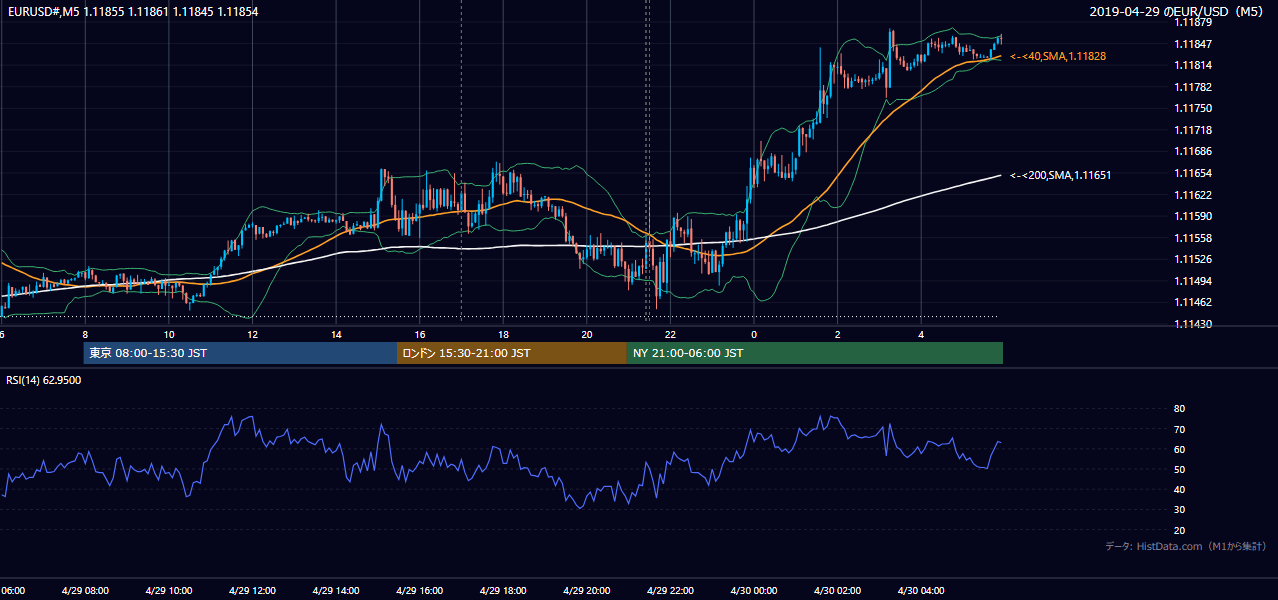
Task: Click the 4/29 18:00 date label
Action: click(x=503, y=590)
